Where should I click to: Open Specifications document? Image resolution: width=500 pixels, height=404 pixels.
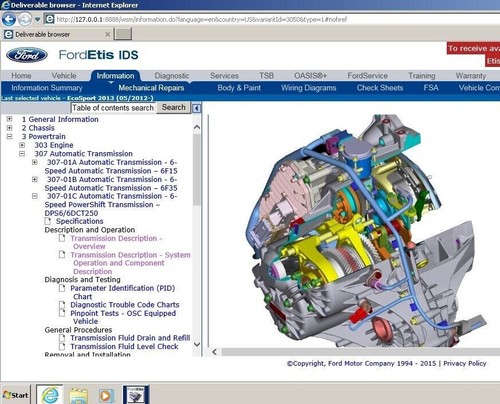[x=80, y=221]
